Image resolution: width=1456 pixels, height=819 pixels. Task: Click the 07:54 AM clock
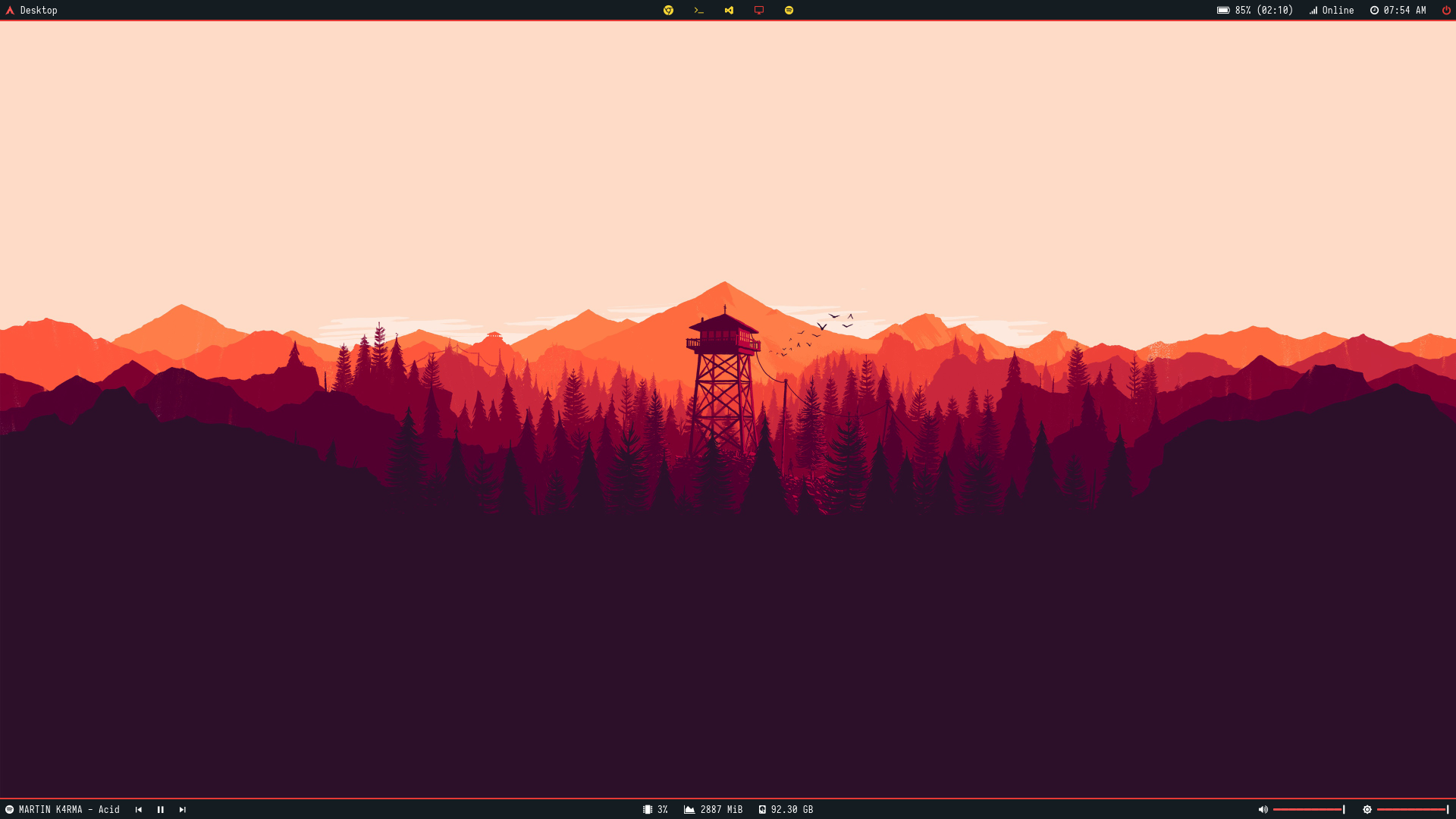coord(1398,11)
